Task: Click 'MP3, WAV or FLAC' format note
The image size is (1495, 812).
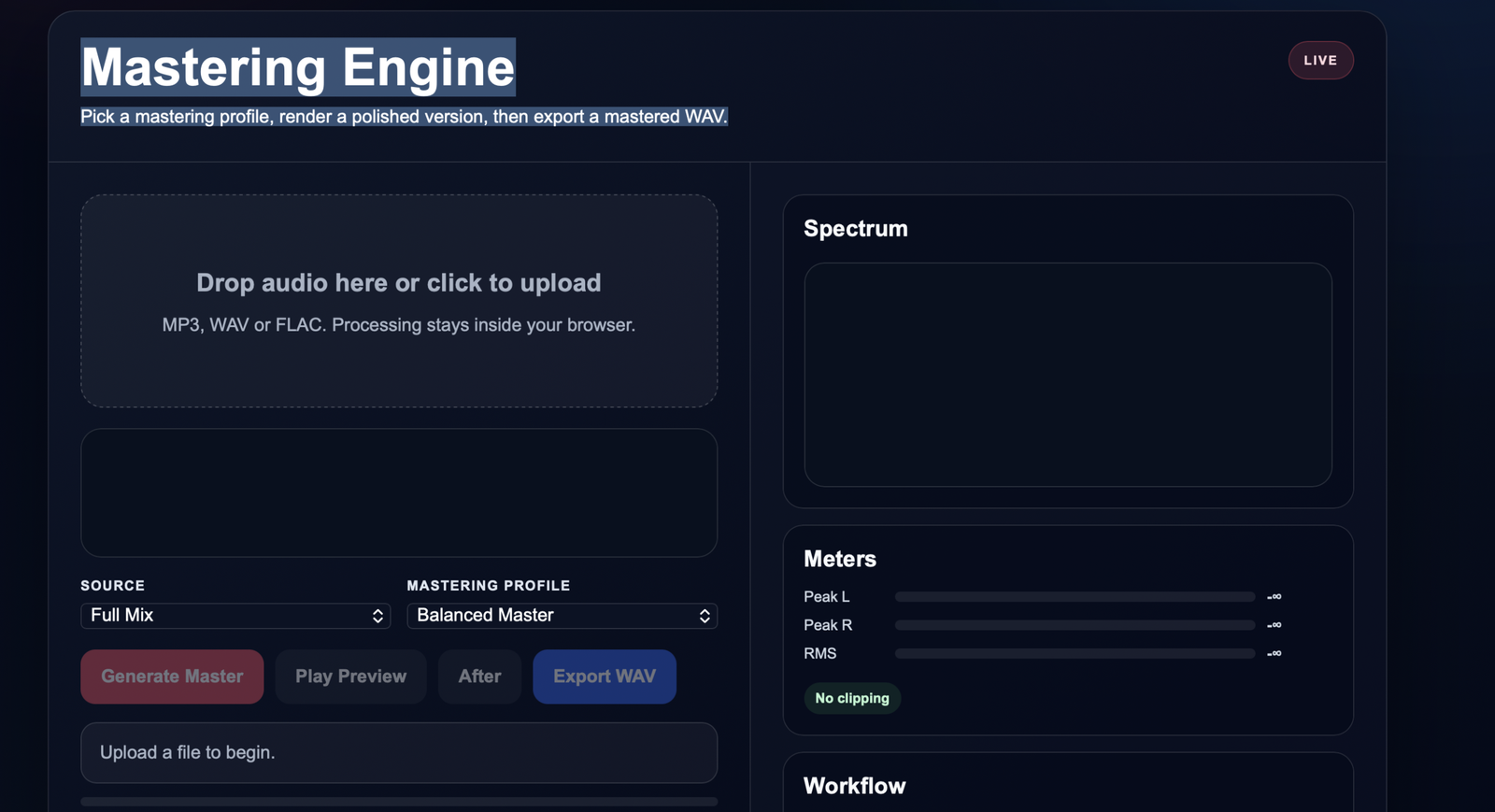Action: point(399,325)
